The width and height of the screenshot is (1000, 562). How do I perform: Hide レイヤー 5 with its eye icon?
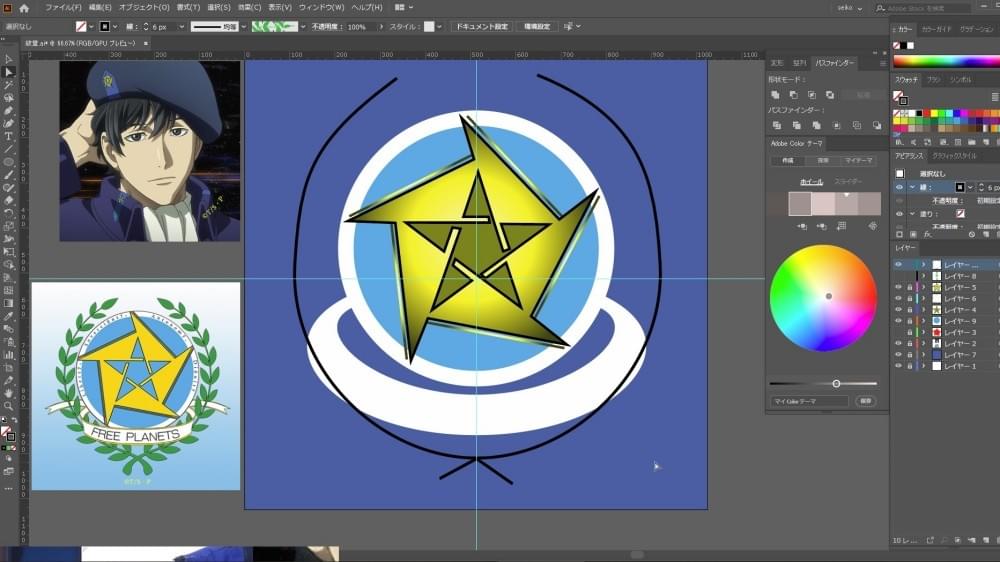tap(899, 288)
